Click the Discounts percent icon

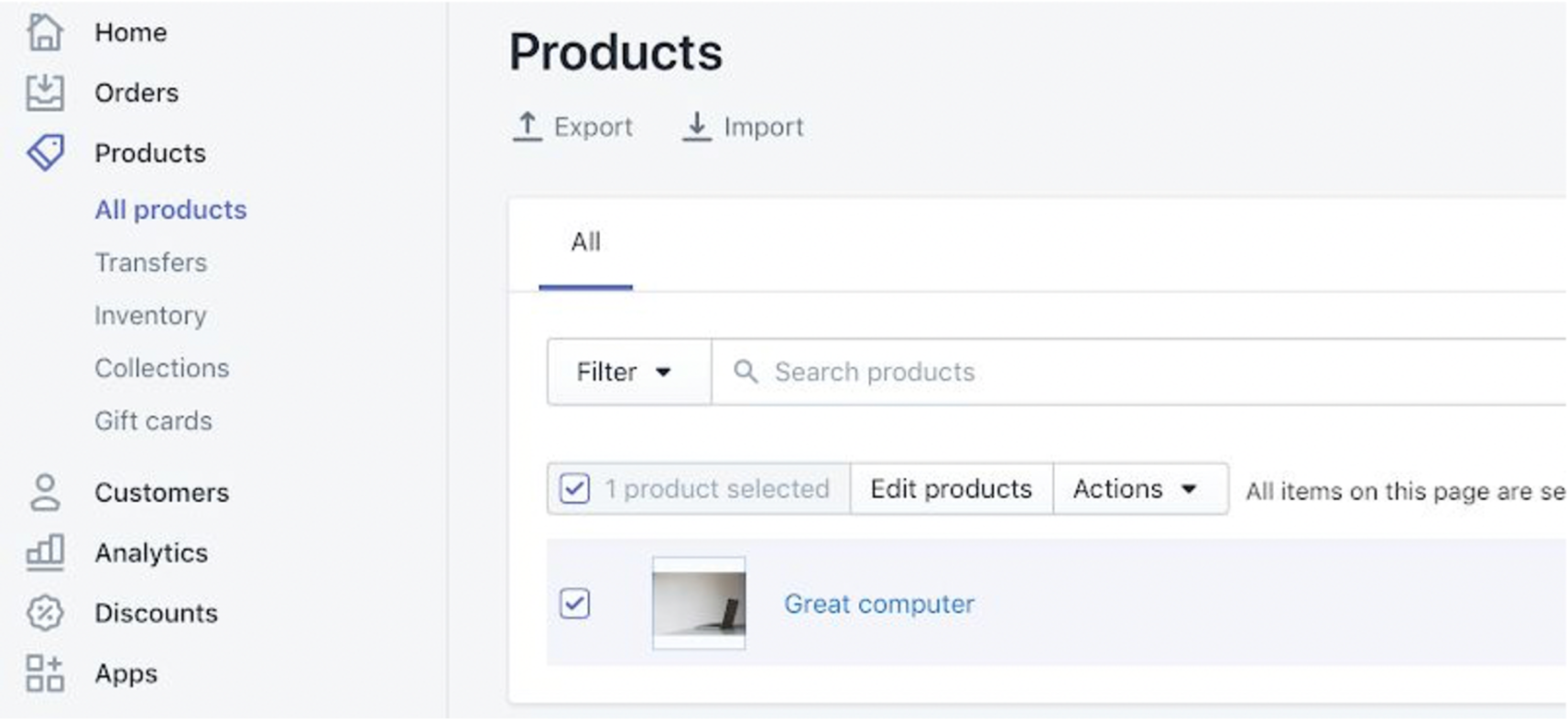tap(46, 613)
